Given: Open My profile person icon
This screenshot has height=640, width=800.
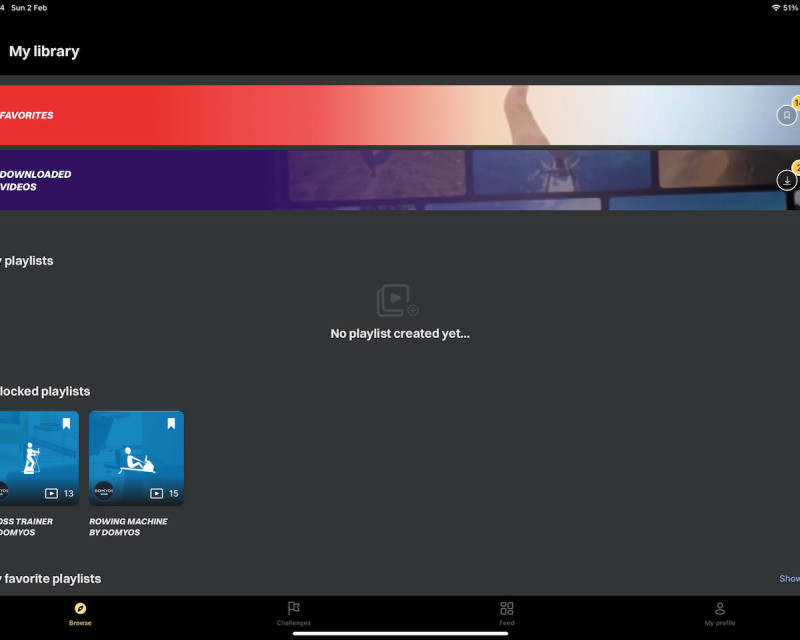Looking at the screenshot, I should pyautogui.click(x=720, y=608).
